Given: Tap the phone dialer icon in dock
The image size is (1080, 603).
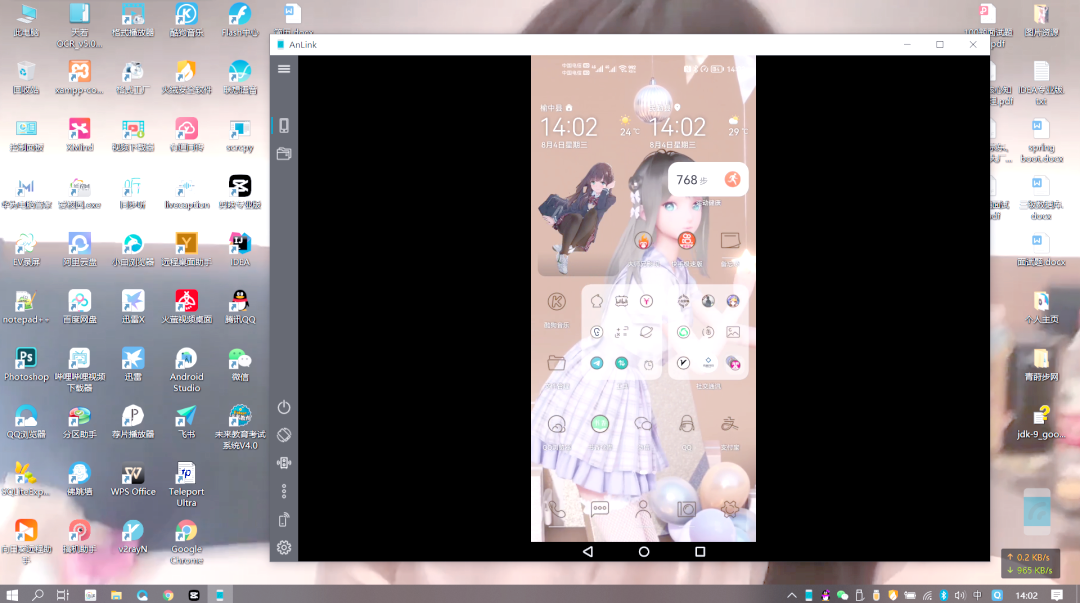Looking at the screenshot, I should pos(557,509).
